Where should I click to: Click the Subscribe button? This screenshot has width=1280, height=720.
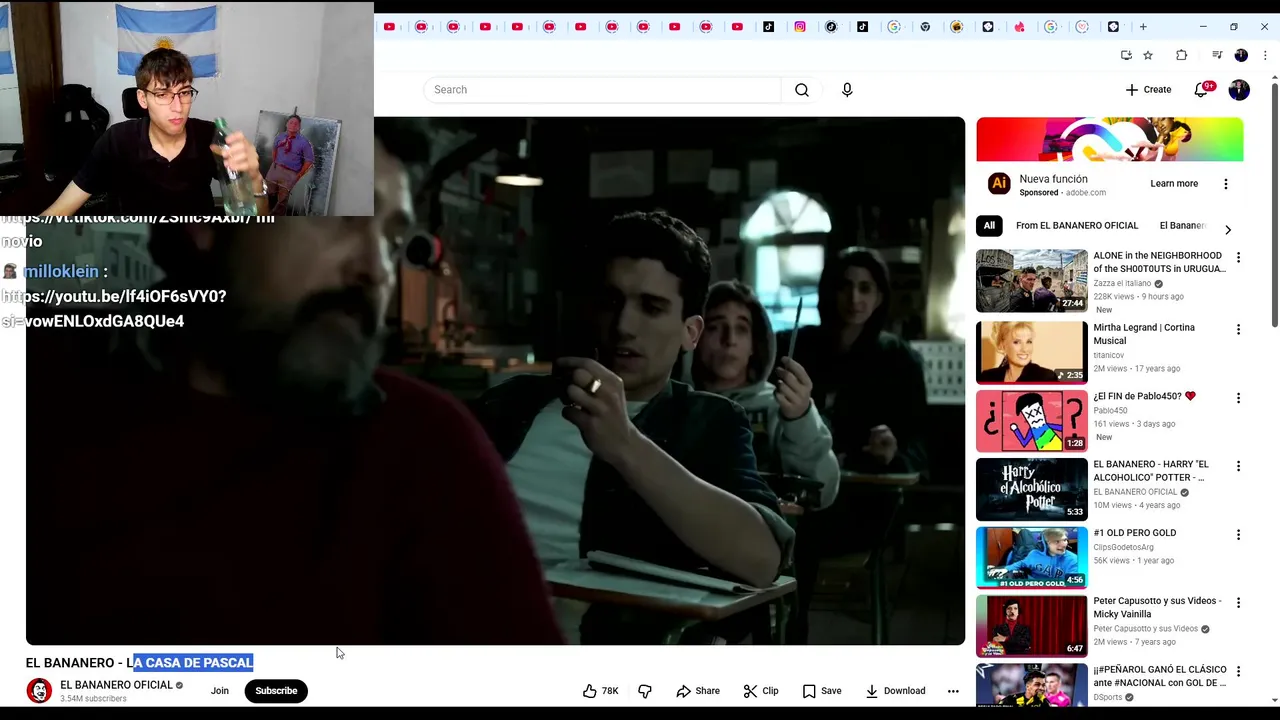click(x=276, y=691)
